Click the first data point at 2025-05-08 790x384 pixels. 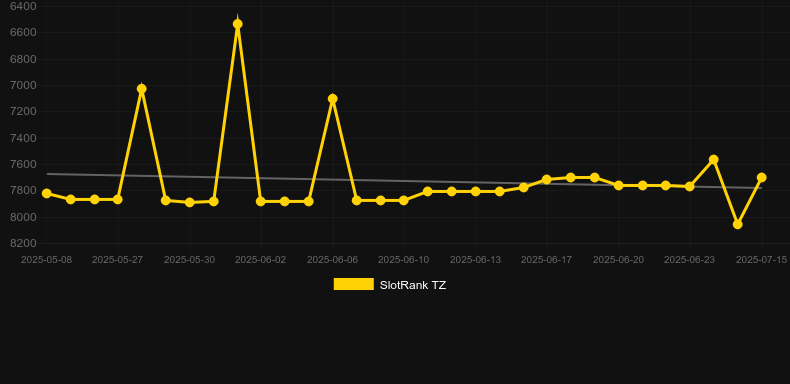pos(47,194)
